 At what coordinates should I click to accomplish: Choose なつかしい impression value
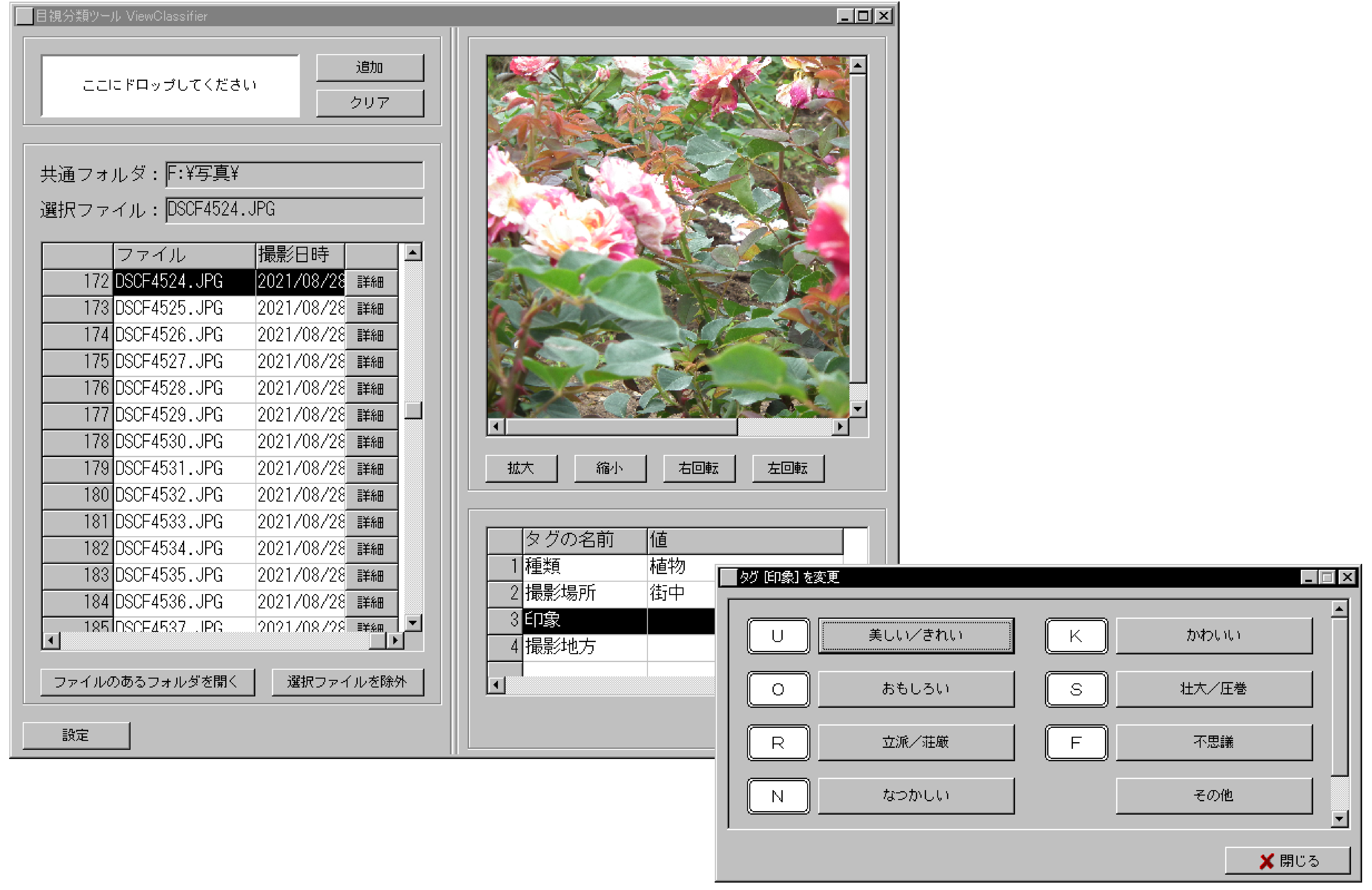[917, 797]
